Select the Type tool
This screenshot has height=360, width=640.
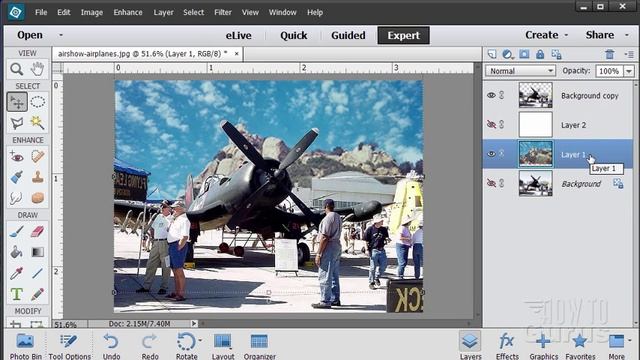[17, 294]
